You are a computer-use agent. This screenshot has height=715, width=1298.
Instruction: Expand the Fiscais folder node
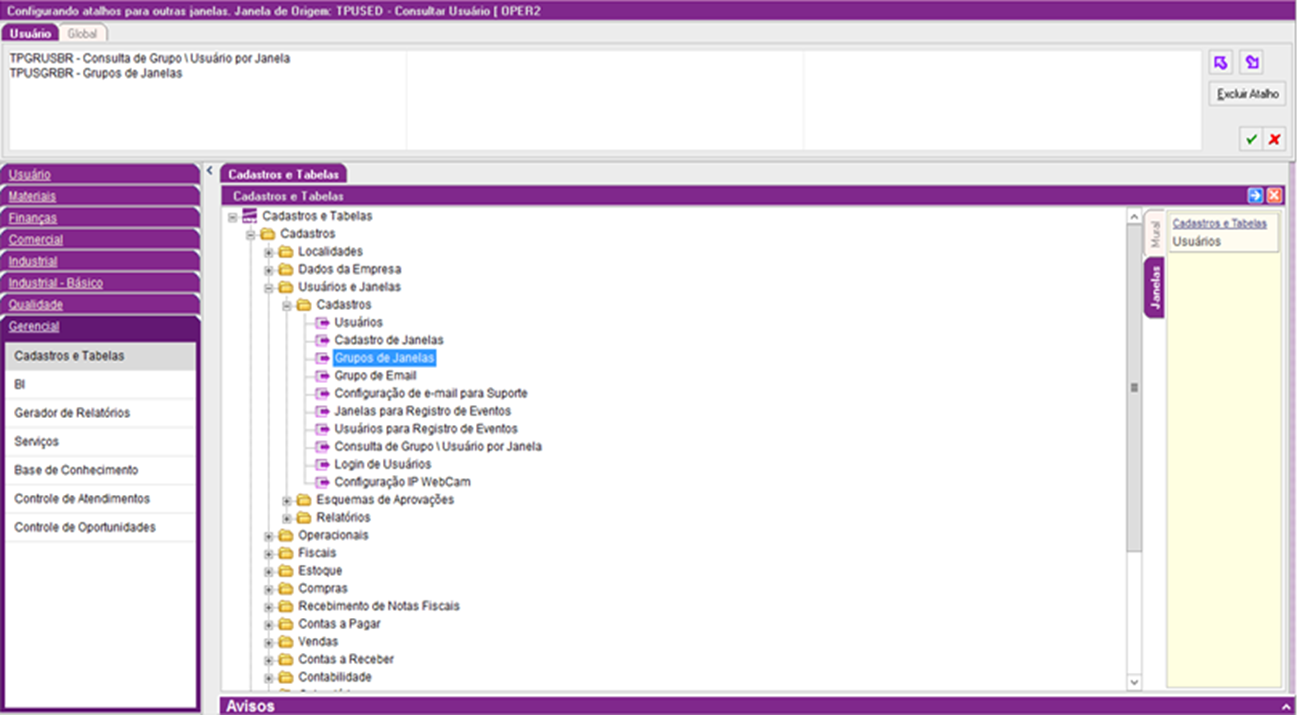click(x=268, y=553)
